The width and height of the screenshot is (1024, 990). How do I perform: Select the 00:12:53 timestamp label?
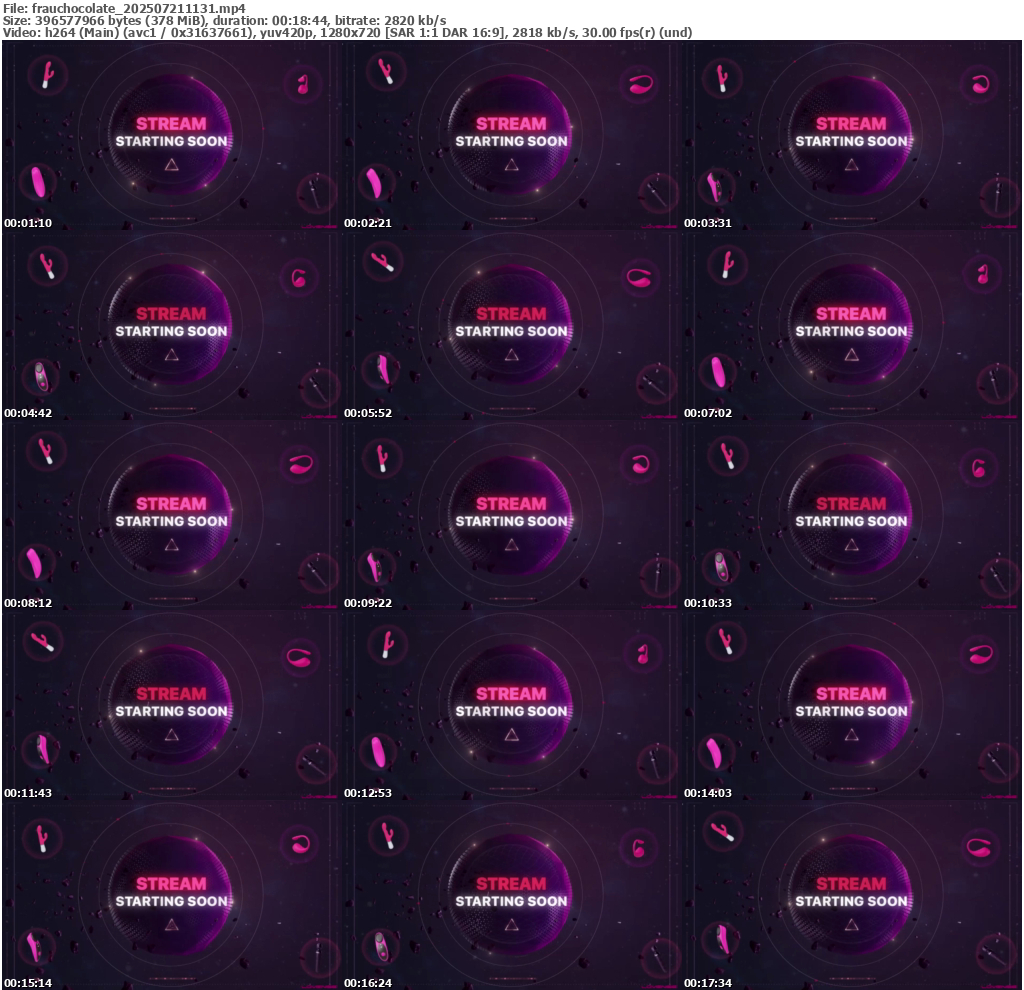pos(368,793)
